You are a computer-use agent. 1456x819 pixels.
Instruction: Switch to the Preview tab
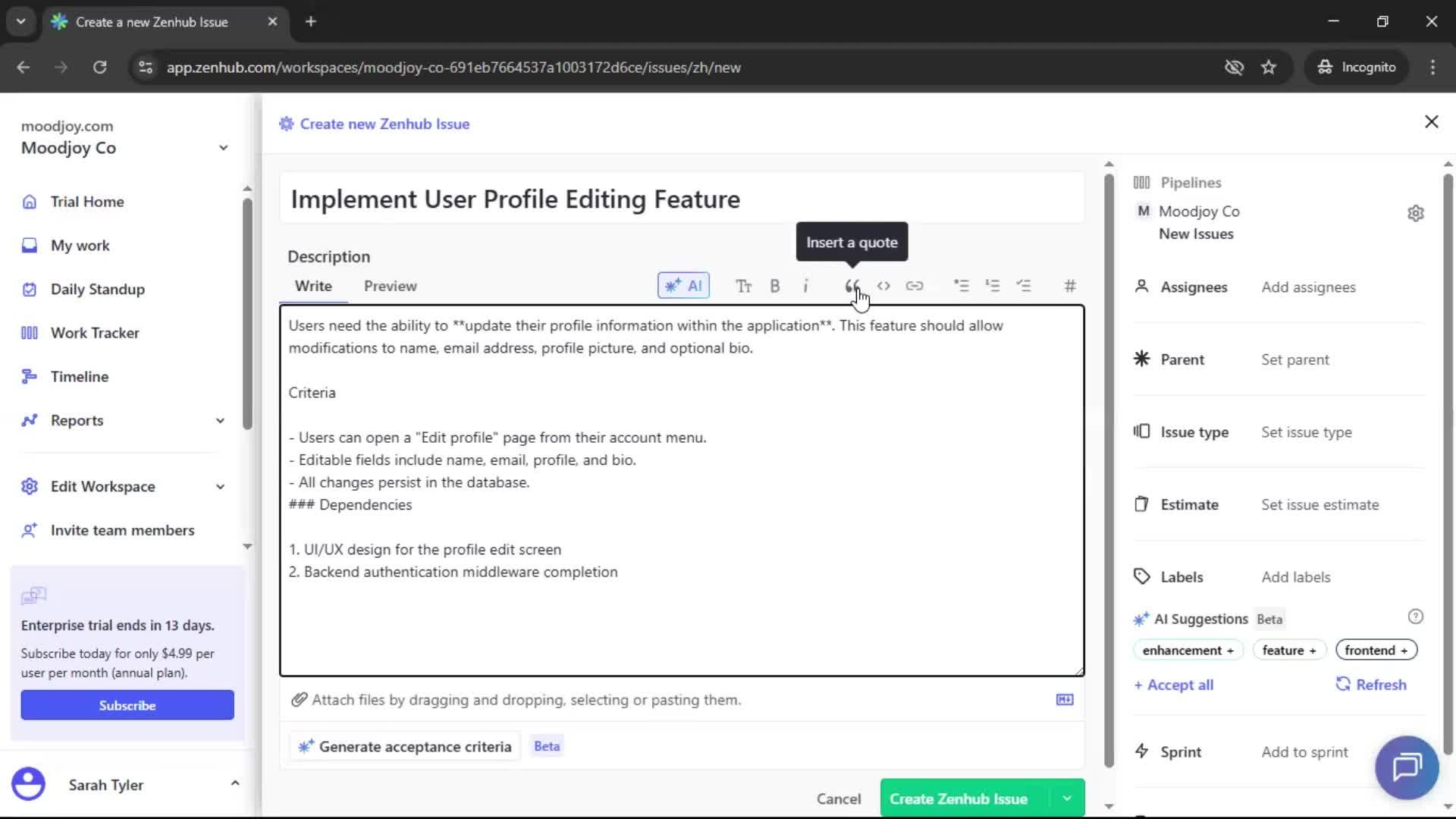pyautogui.click(x=390, y=286)
